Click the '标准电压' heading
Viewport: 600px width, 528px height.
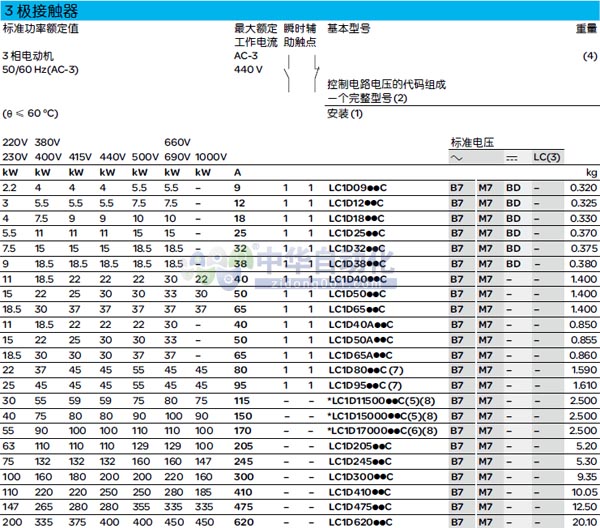[473, 142]
